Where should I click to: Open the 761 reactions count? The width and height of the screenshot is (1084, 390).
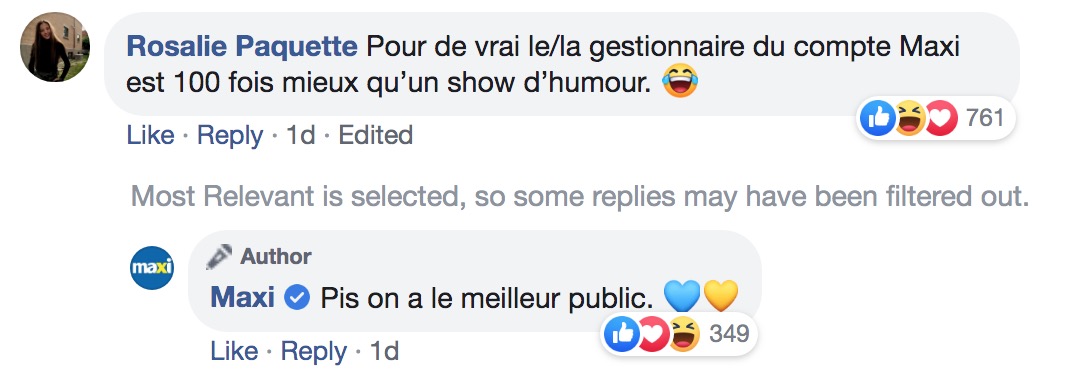point(984,118)
